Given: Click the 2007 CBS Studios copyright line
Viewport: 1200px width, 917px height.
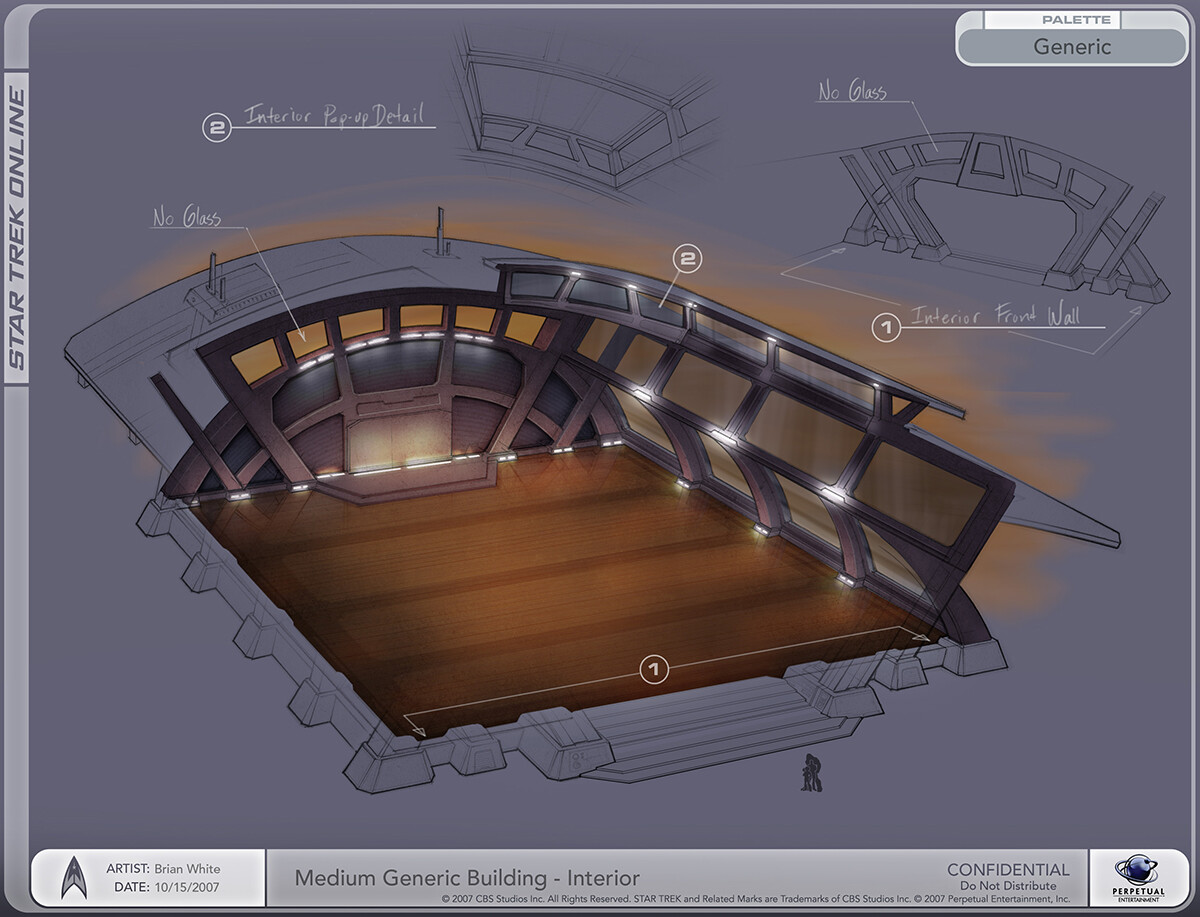Looking at the screenshot, I should click(757, 899).
